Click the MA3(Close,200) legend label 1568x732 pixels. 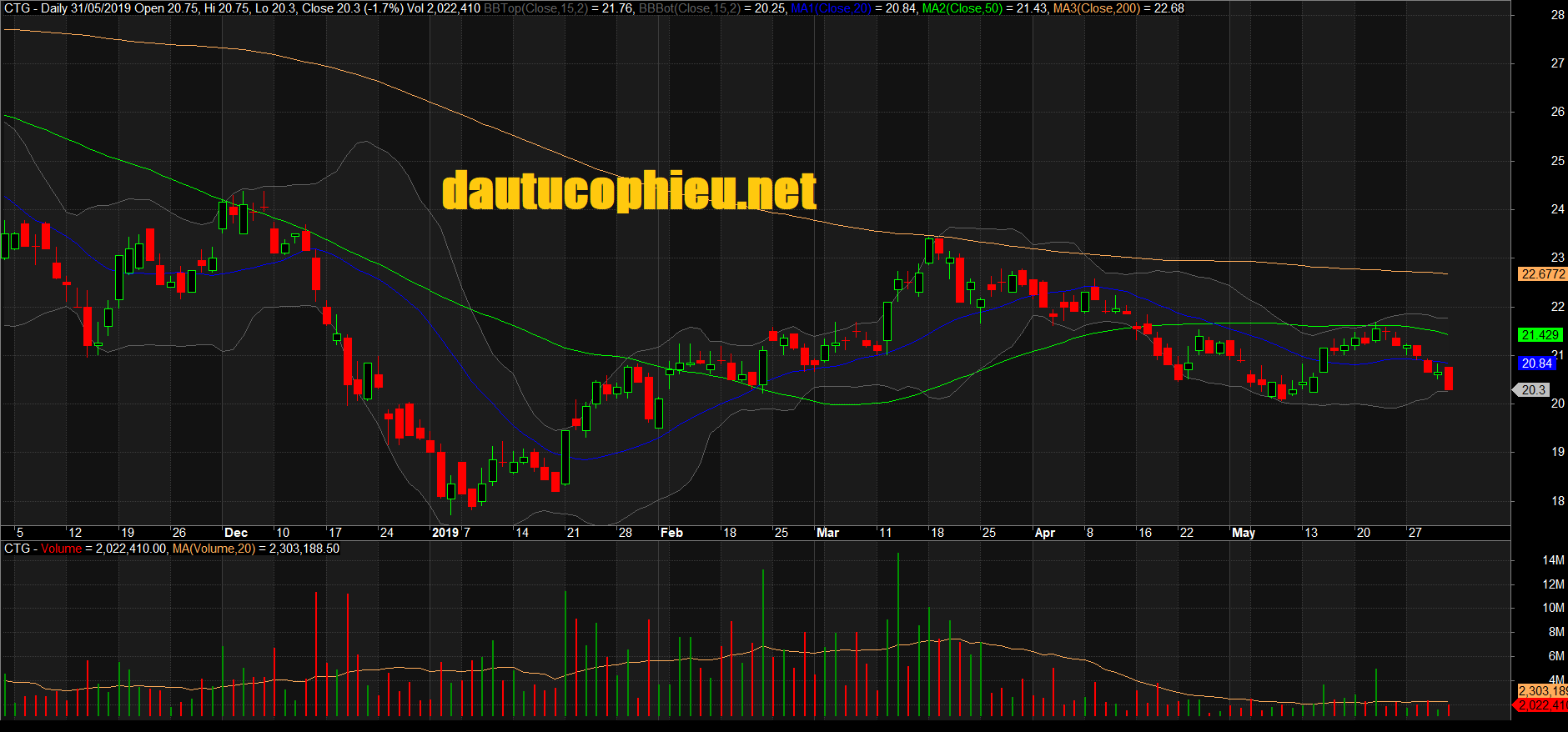pyautogui.click(x=1096, y=8)
